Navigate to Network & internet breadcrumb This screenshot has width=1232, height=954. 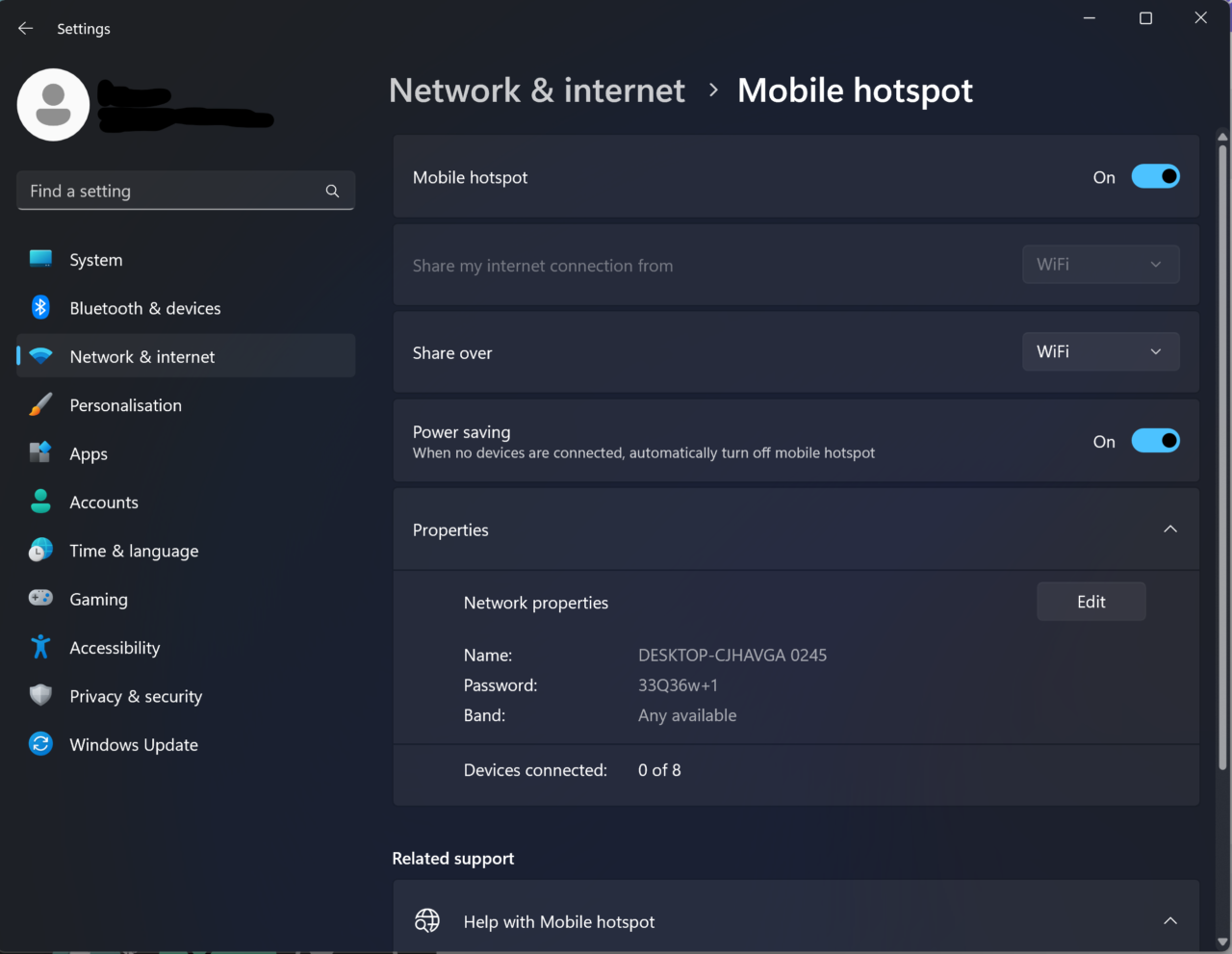pos(537,90)
